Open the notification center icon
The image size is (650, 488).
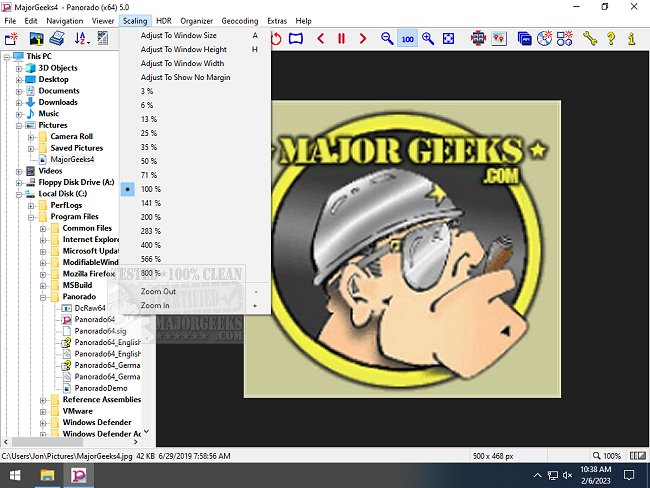[629, 476]
